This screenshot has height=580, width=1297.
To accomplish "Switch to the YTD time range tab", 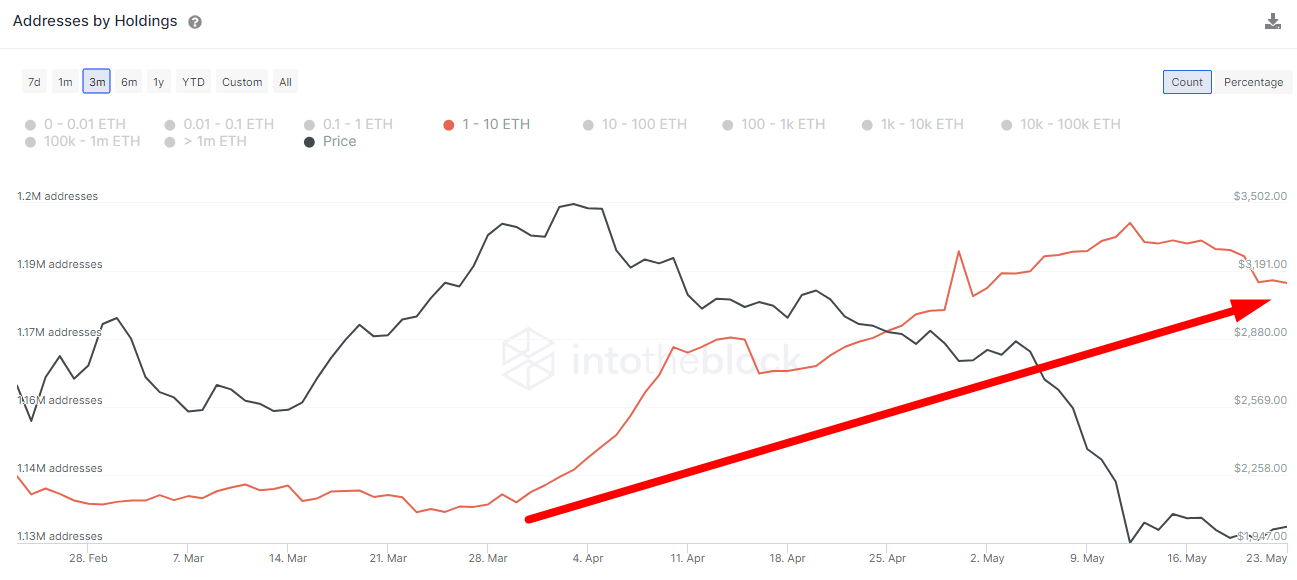I will tap(192, 81).
